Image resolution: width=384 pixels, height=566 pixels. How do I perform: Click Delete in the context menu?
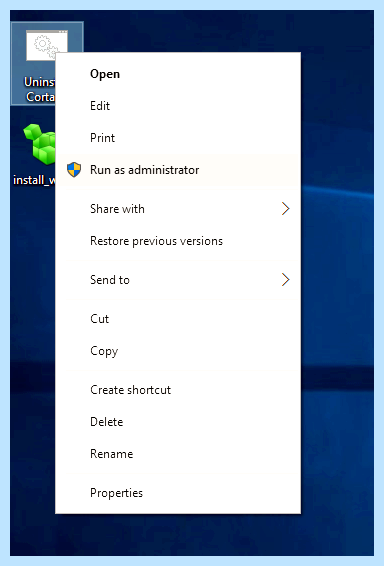(178, 422)
